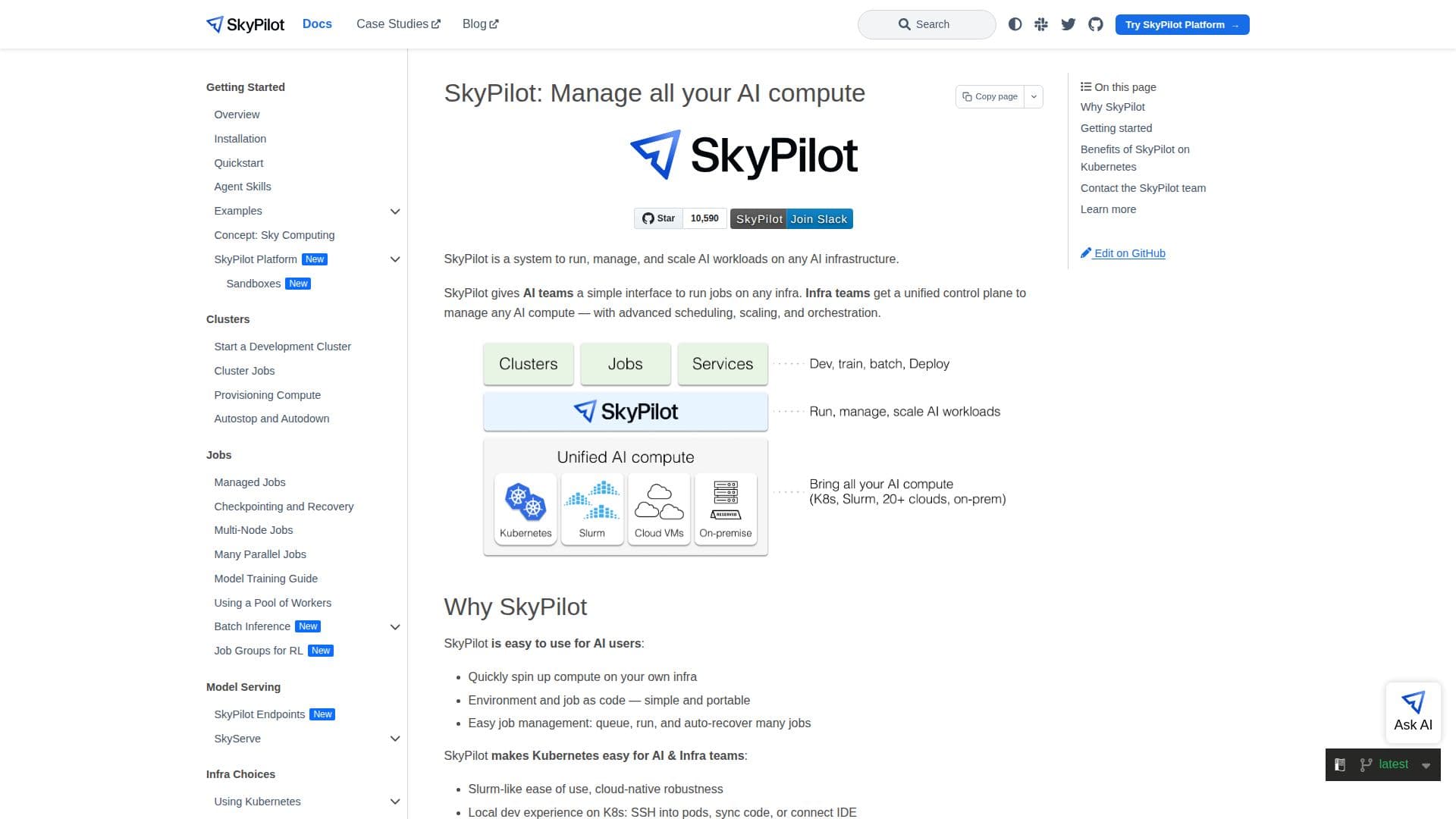1456x819 pixels.
Task: Open the Quickstart sidebar page
Action: tap(239, 163)
